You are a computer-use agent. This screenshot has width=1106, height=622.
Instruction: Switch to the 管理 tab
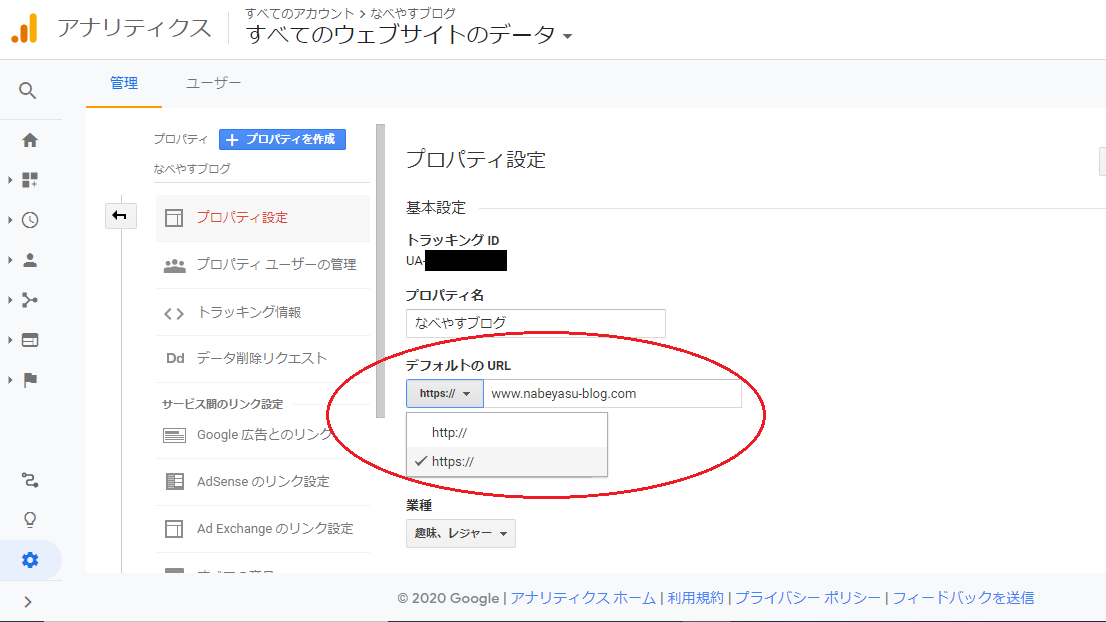click(124, 83)
